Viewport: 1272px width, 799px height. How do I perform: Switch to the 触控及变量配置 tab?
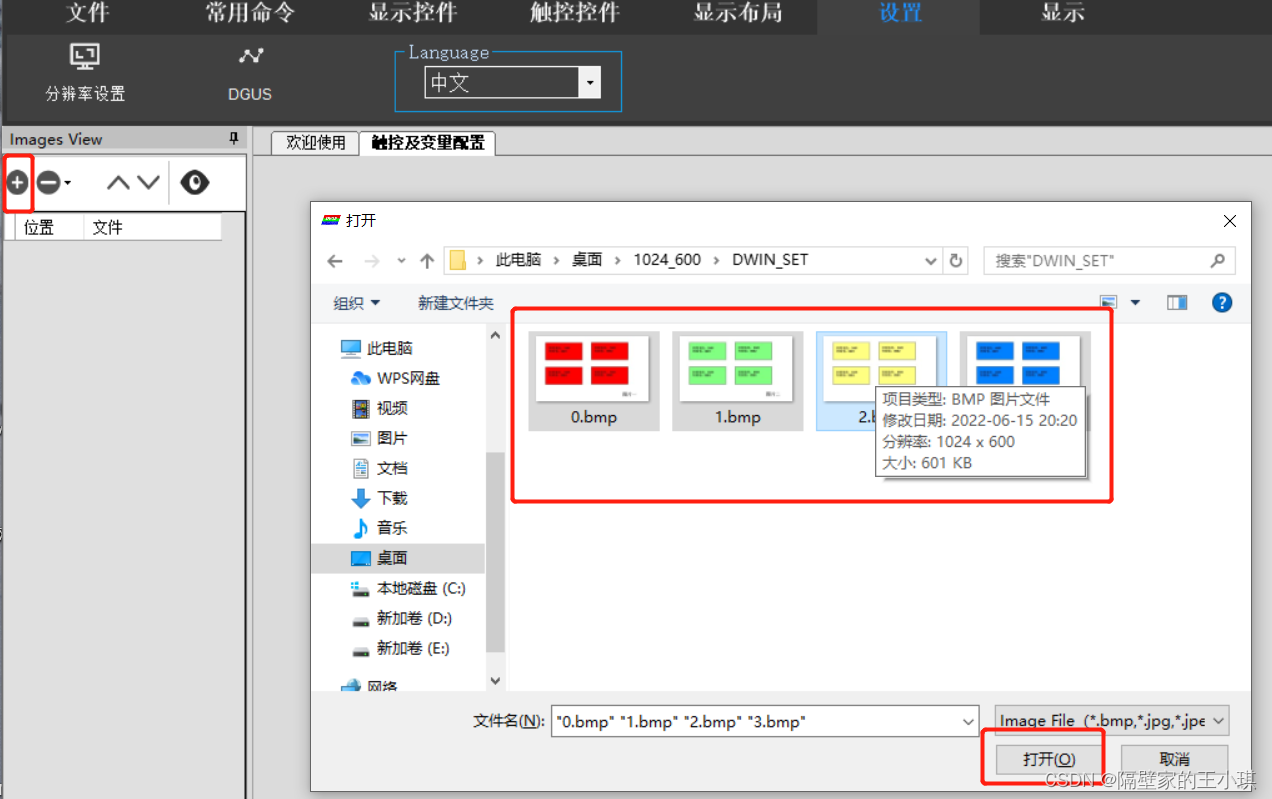click(x=428, y=143)
